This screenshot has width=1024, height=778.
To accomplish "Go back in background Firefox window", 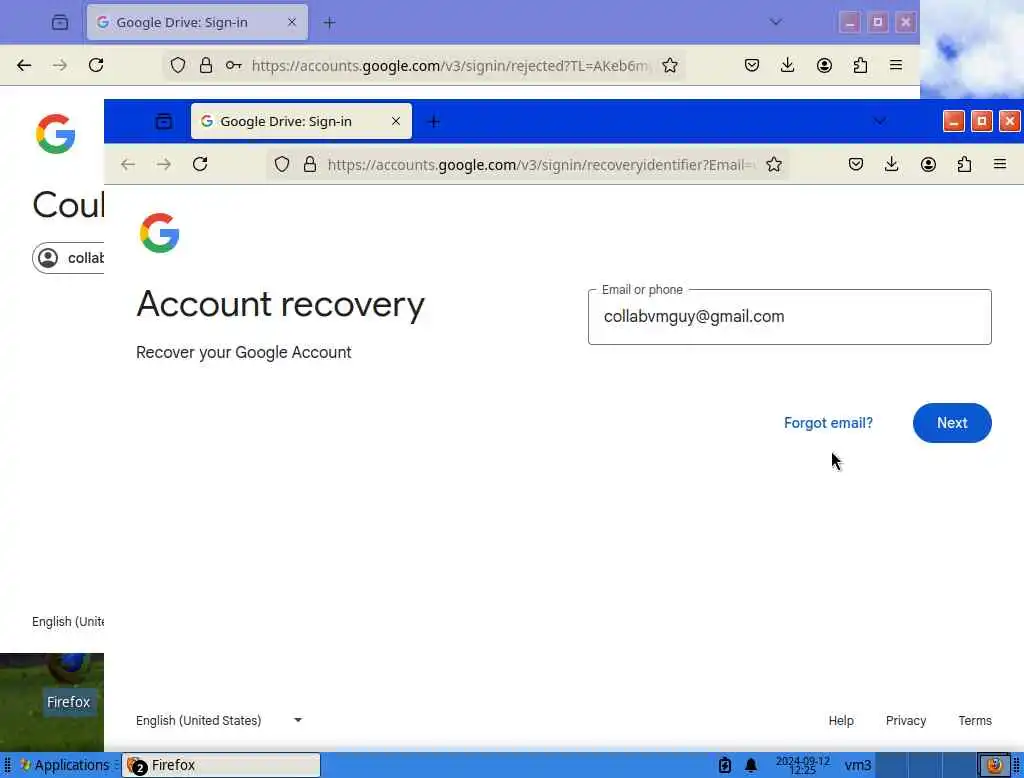I will tap(24, 65).
